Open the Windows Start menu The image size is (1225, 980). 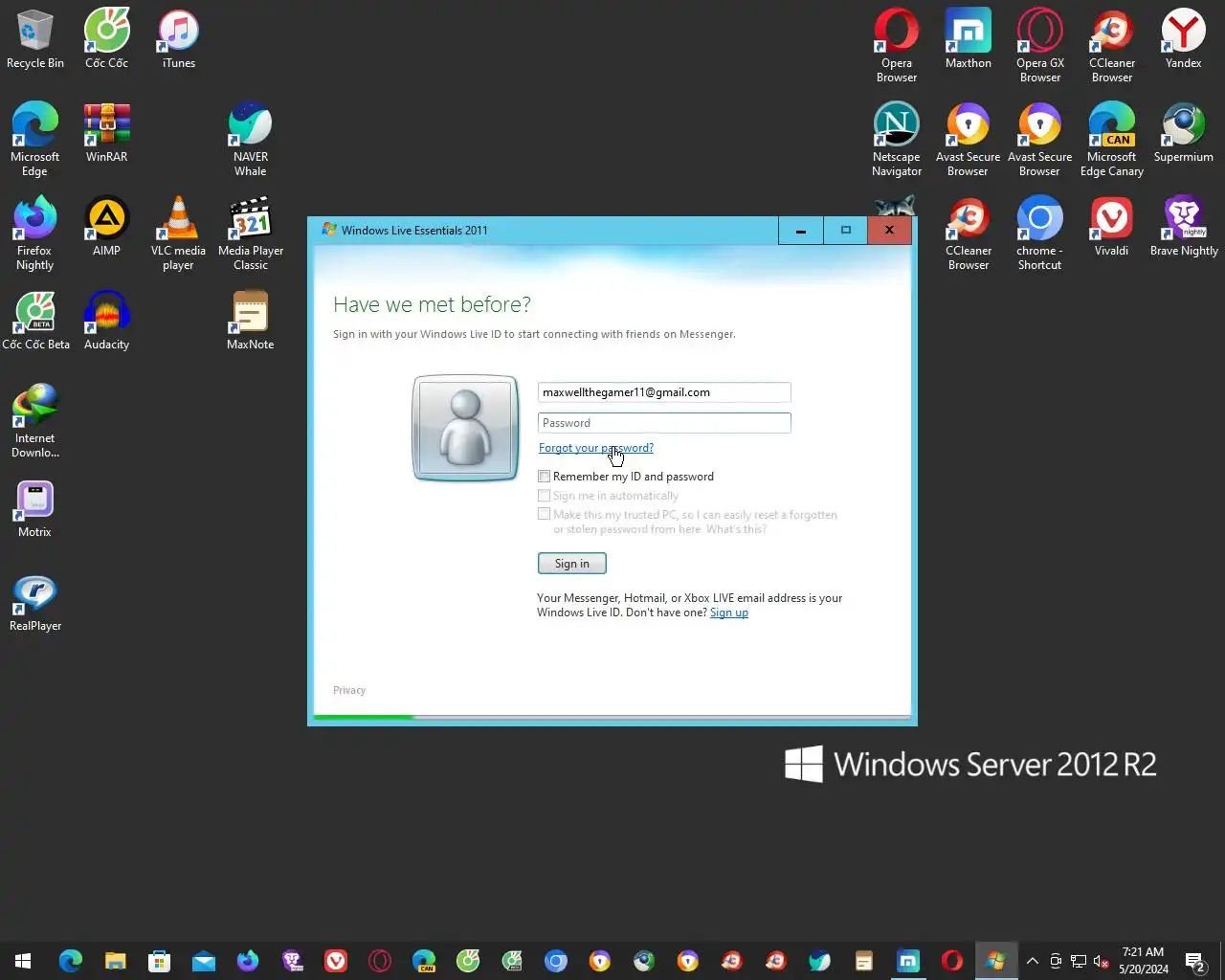[x=23, y=961]
